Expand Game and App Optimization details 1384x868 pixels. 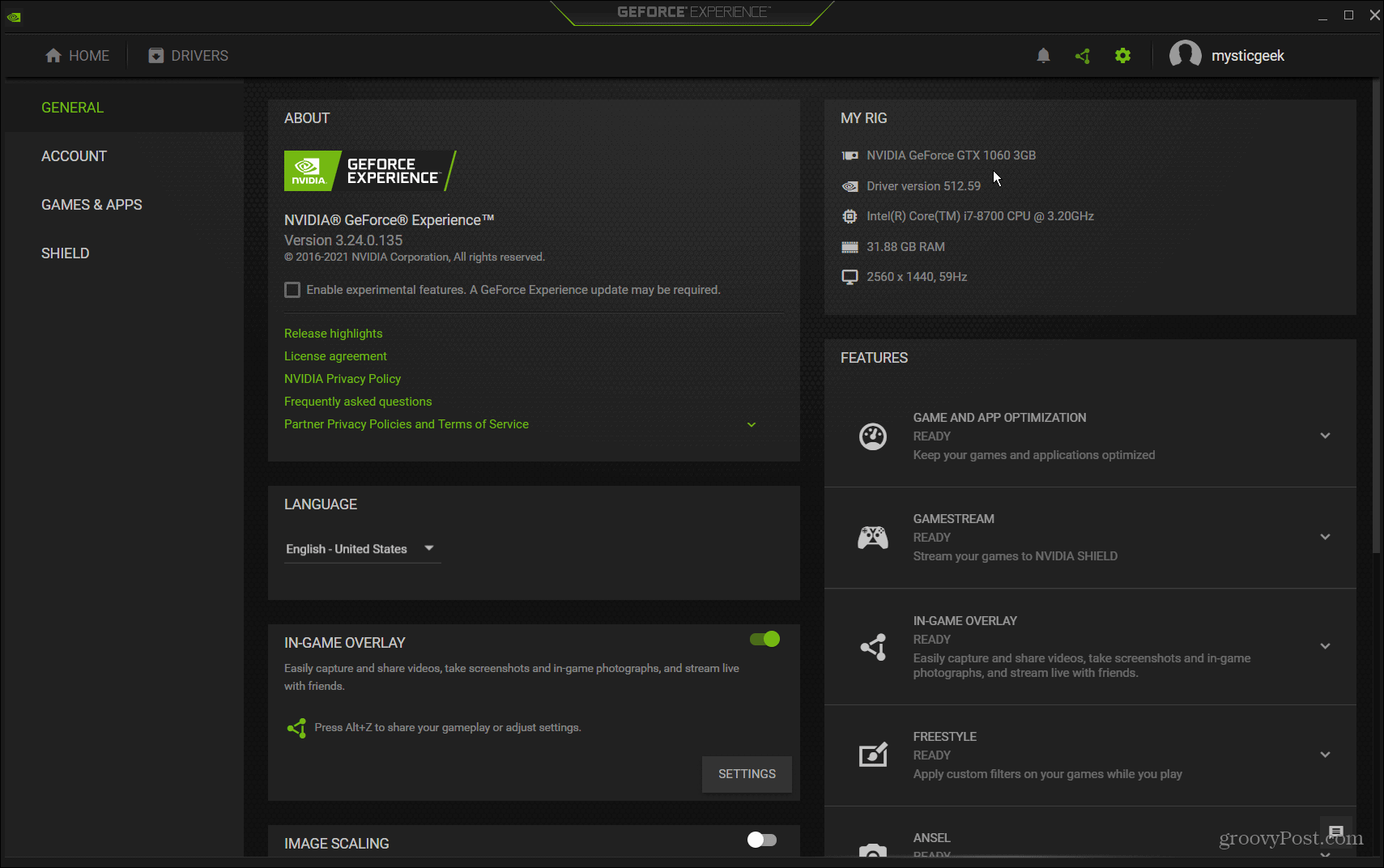[x=1325, y=436]
